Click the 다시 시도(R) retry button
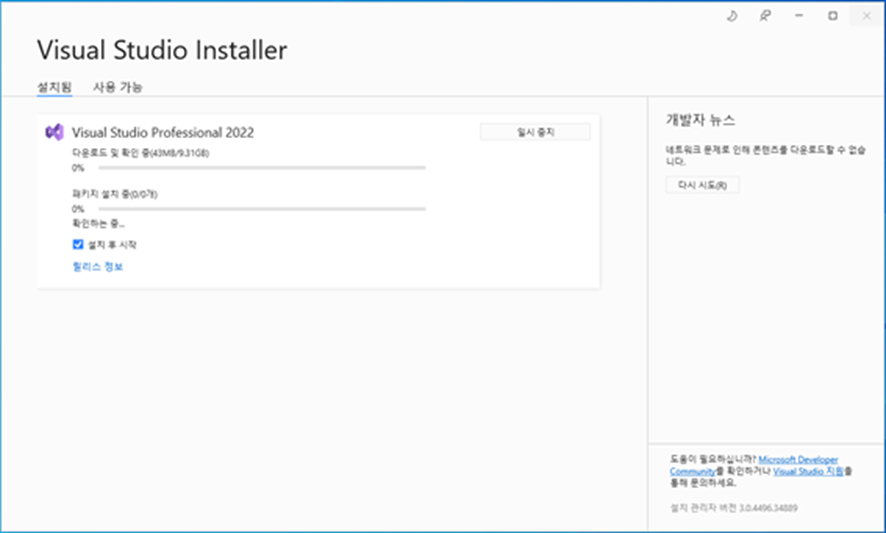Image resolution: width=886 pixels, height=533 pixels. pyautogui.click(x=702, y=185)
